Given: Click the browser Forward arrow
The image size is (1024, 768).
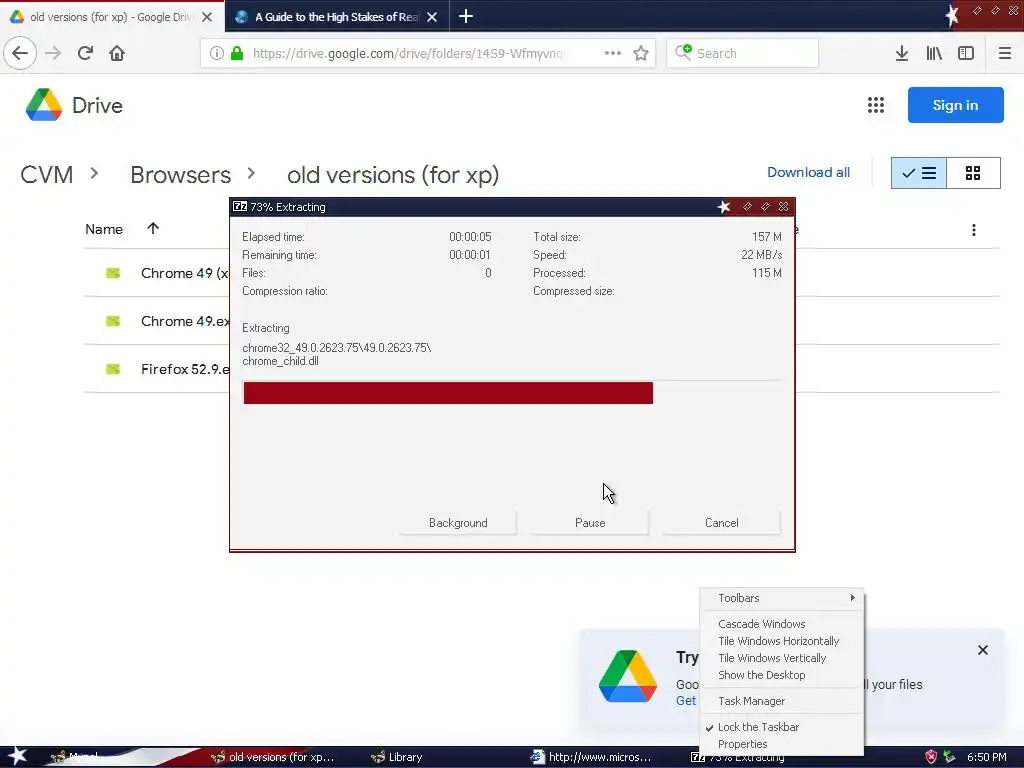Looking at the screenshot, I should point(53,53).
